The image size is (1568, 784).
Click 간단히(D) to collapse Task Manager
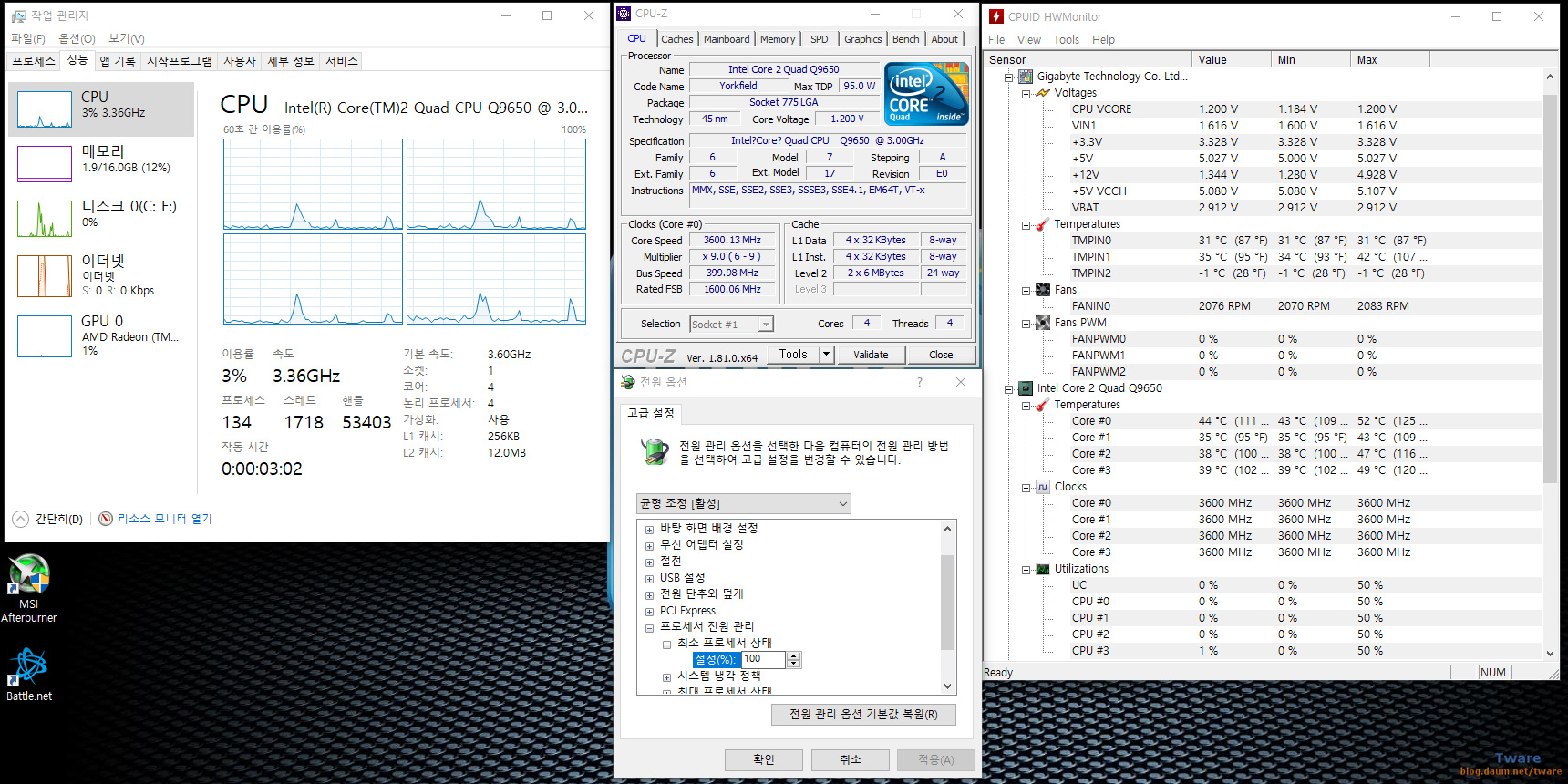click(x=58, y=519)
